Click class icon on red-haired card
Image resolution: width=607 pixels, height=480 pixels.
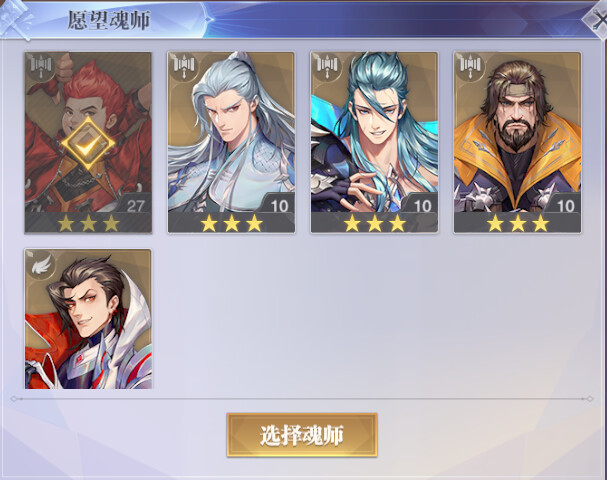[x=41, y=66]
